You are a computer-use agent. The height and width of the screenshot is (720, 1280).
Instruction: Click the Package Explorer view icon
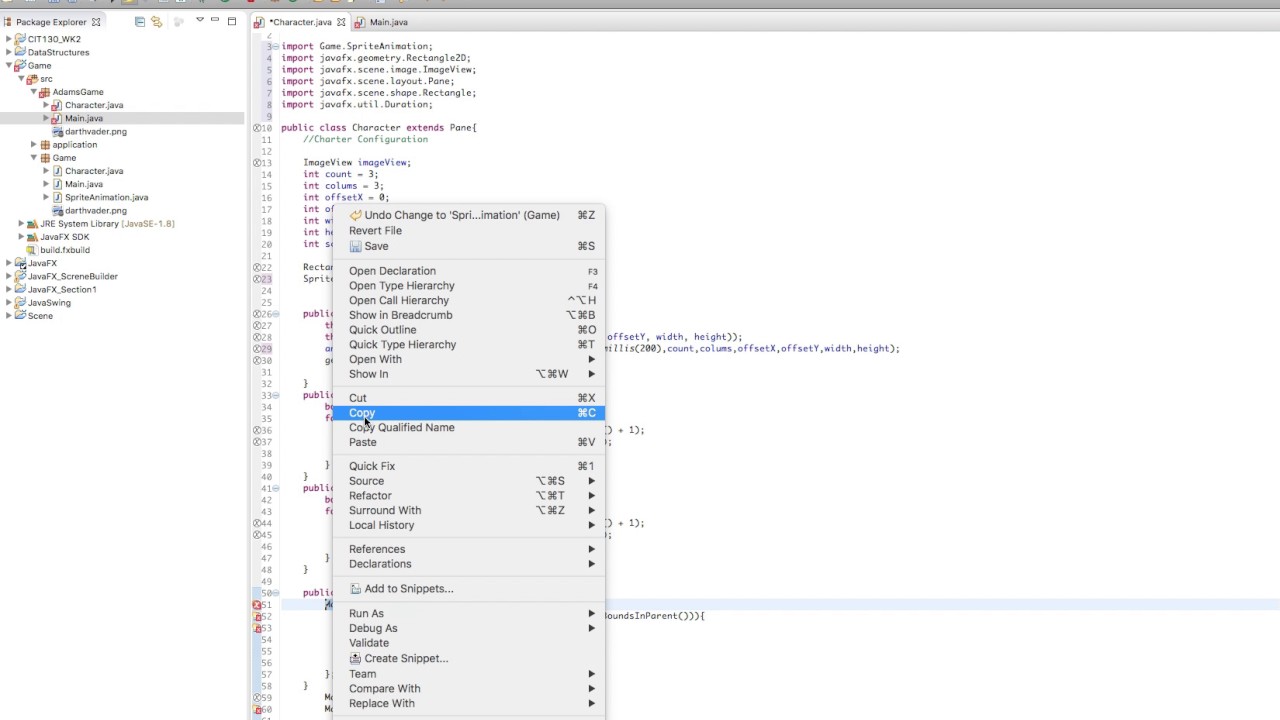[x=8, y=22]
